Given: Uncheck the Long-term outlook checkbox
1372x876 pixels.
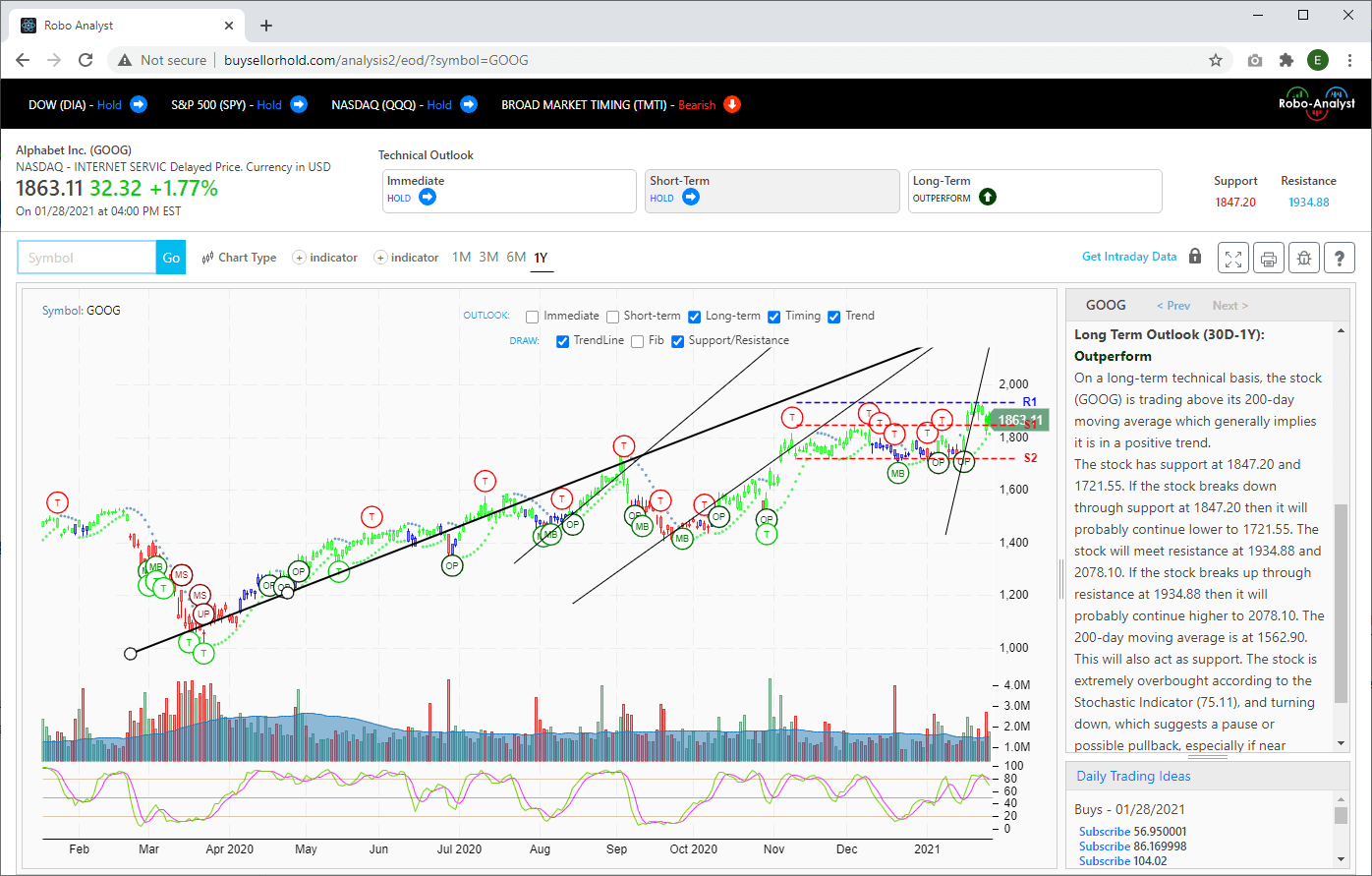Looking at the screenshot, I should (x=695, y=317).
